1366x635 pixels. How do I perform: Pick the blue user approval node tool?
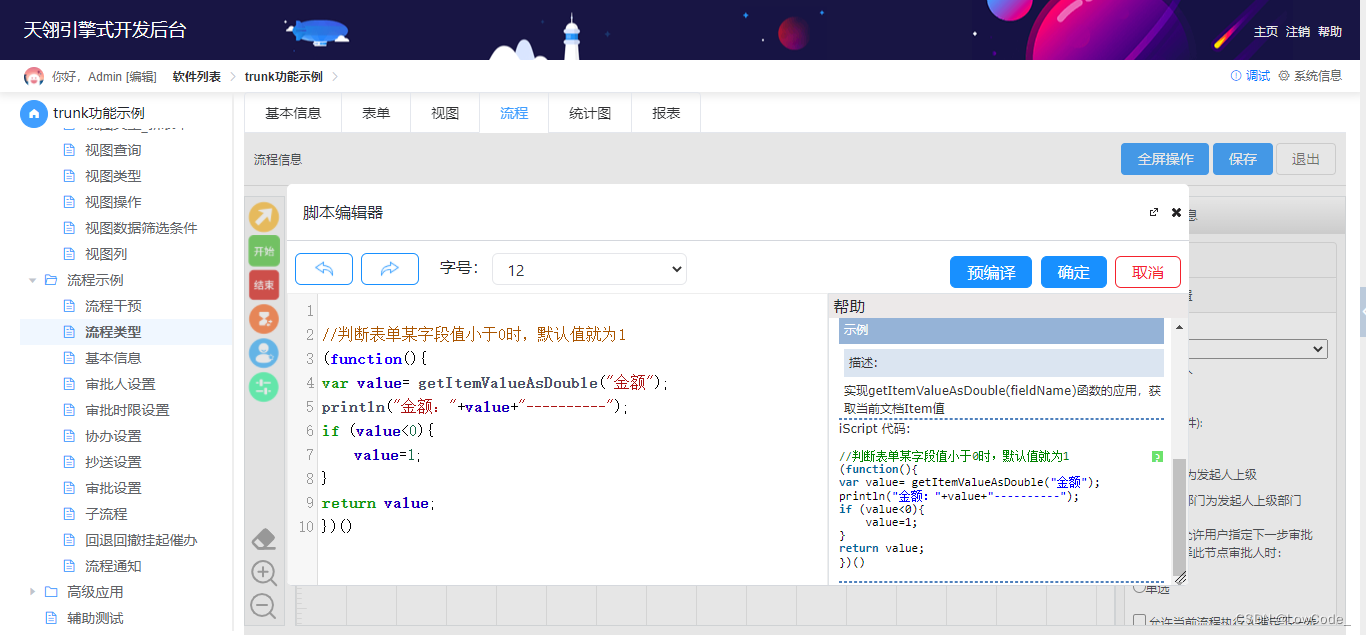click(x=264, y=353)
